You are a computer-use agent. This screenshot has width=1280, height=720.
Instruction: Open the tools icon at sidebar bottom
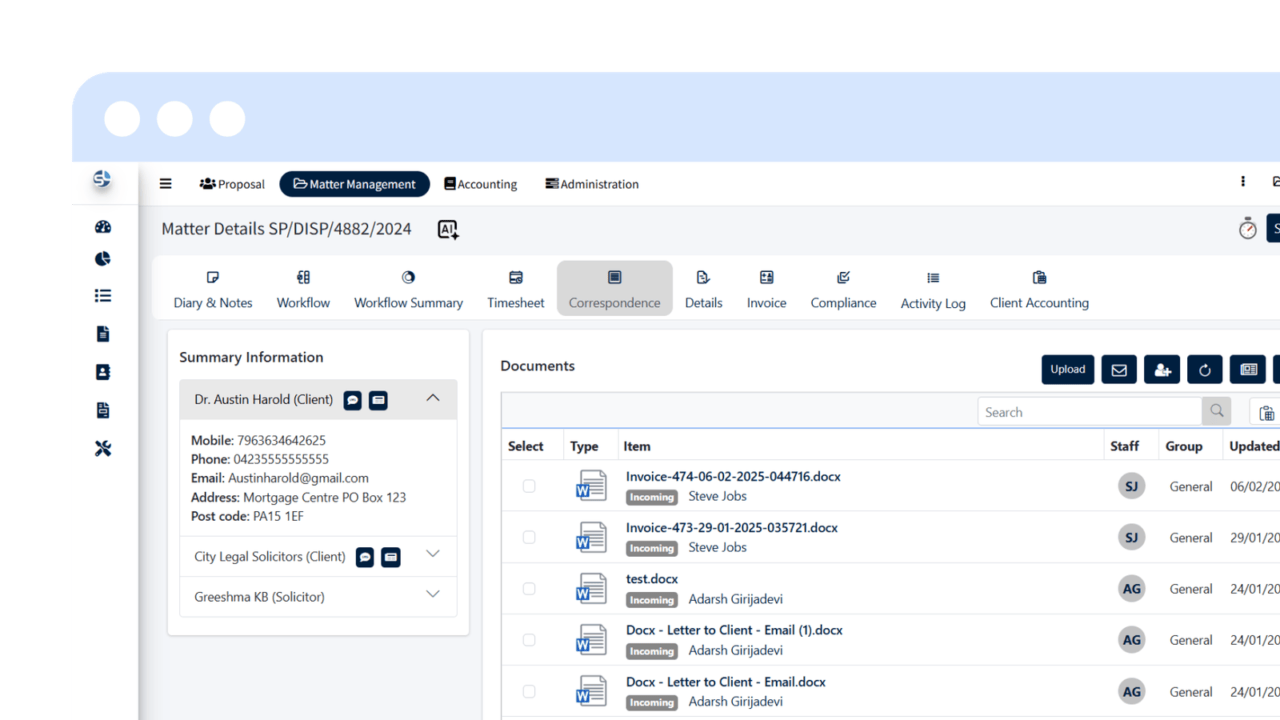[102, 448]
